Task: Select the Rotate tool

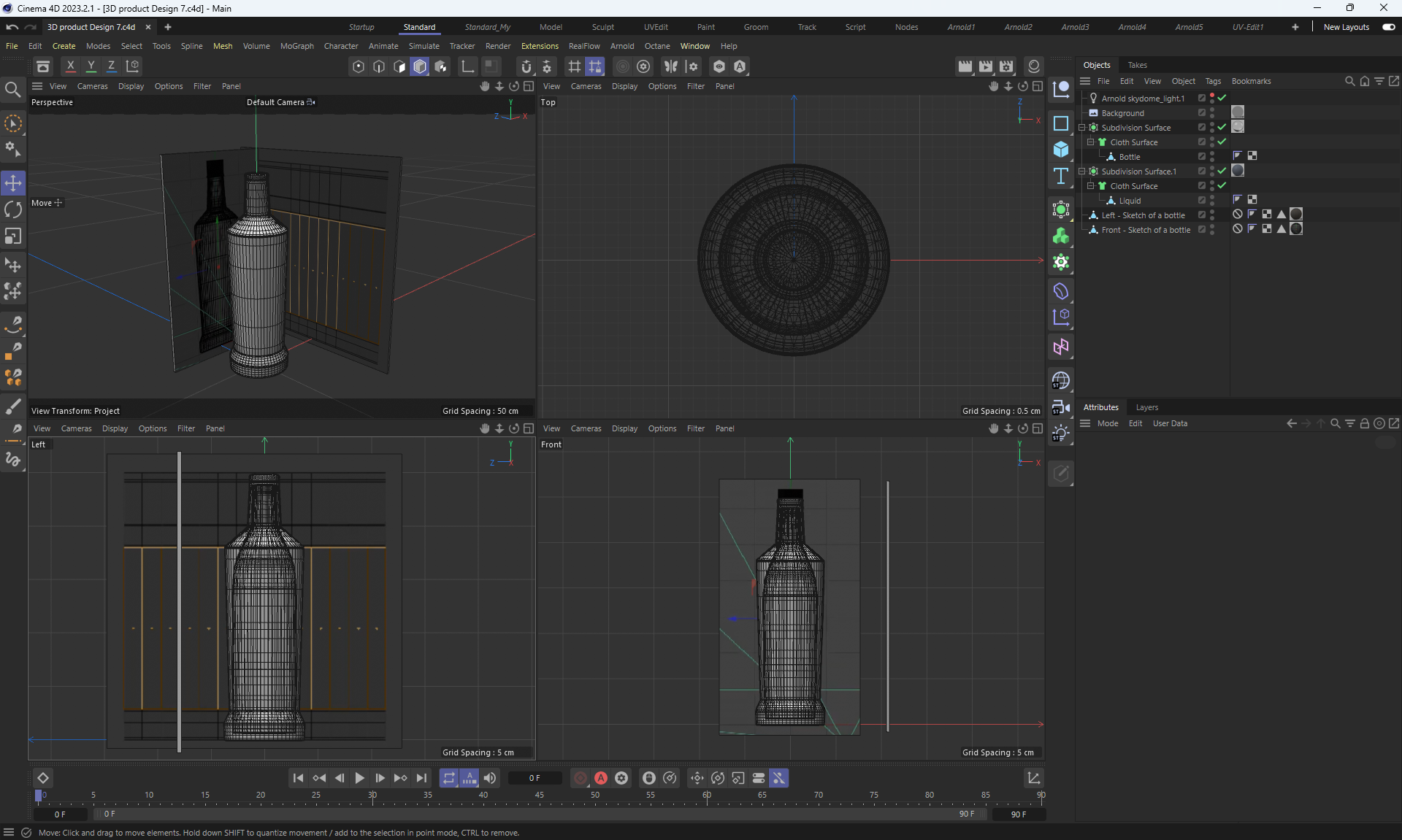Action: (13, 209)
